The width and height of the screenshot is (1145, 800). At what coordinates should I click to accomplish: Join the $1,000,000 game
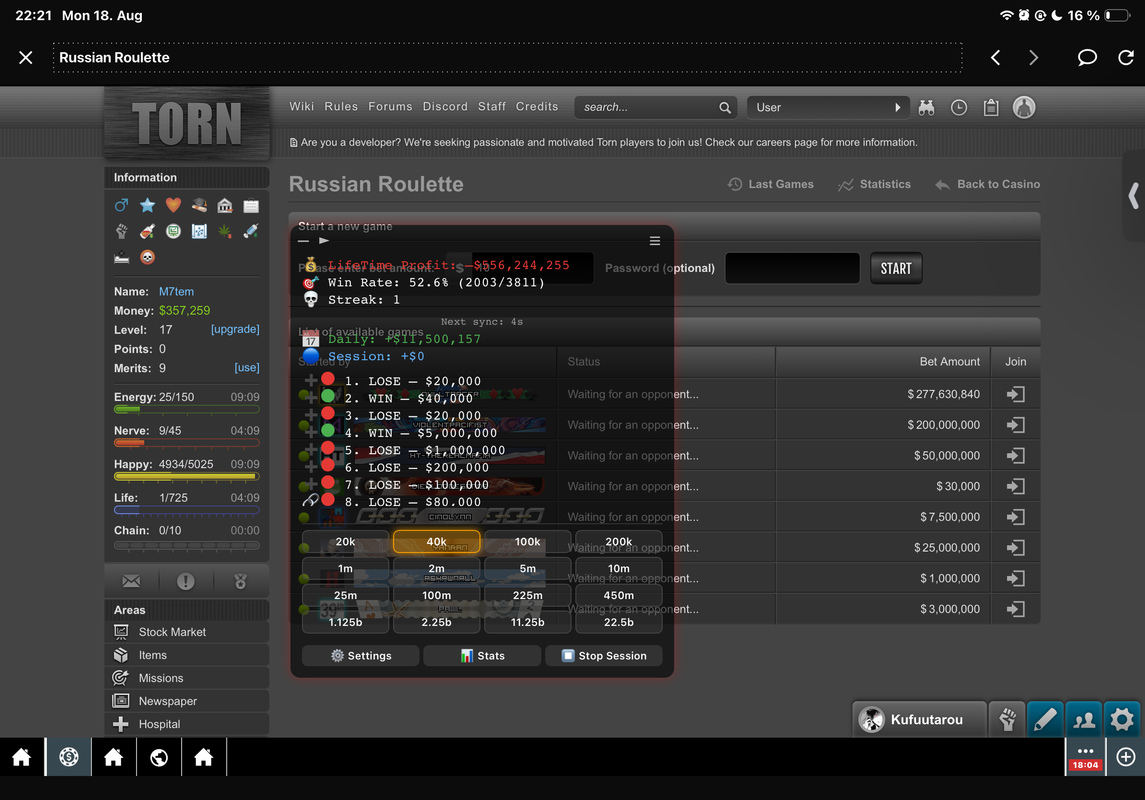(1015, 578)
